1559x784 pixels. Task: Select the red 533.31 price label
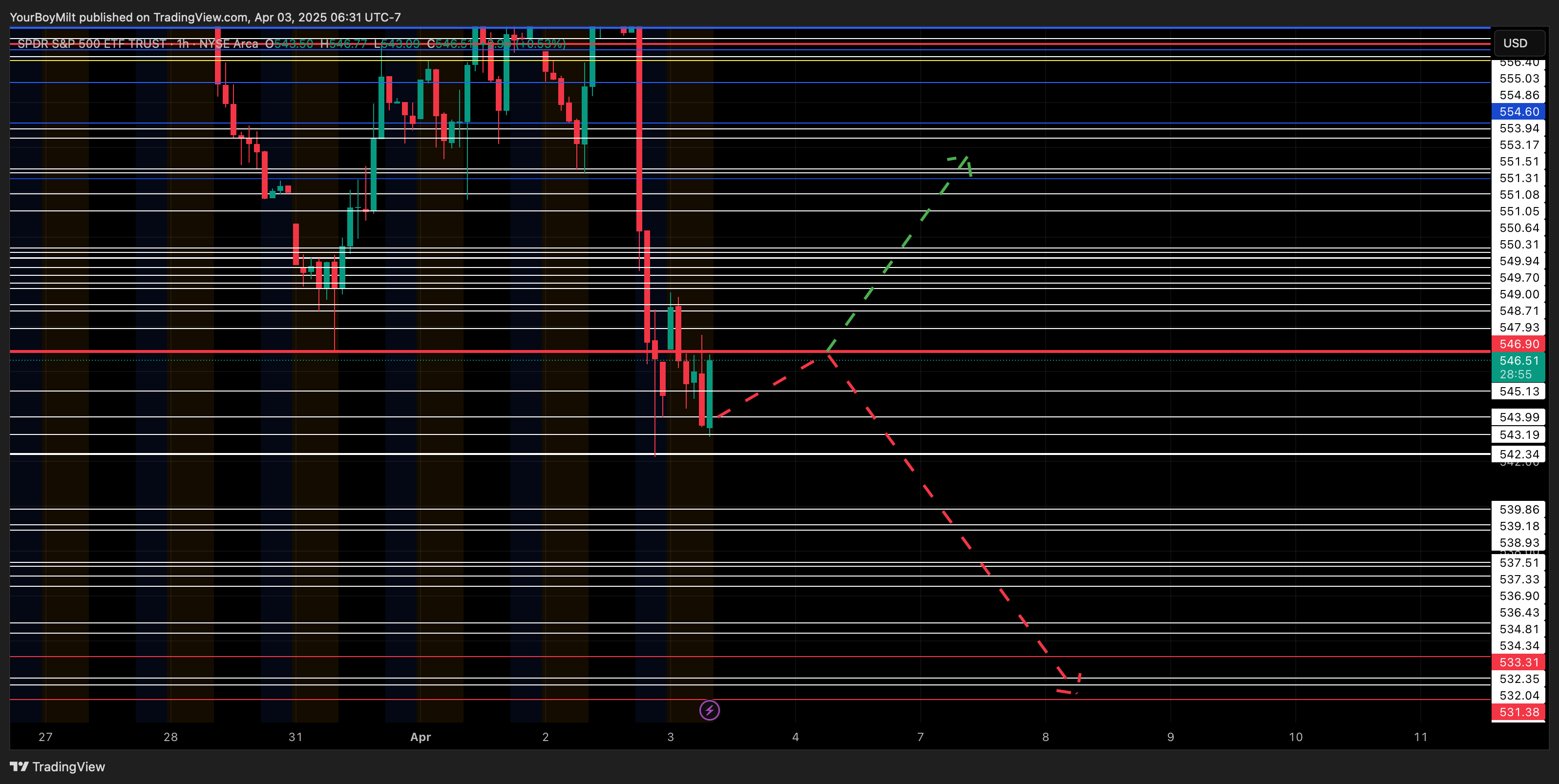(1518, 662)
